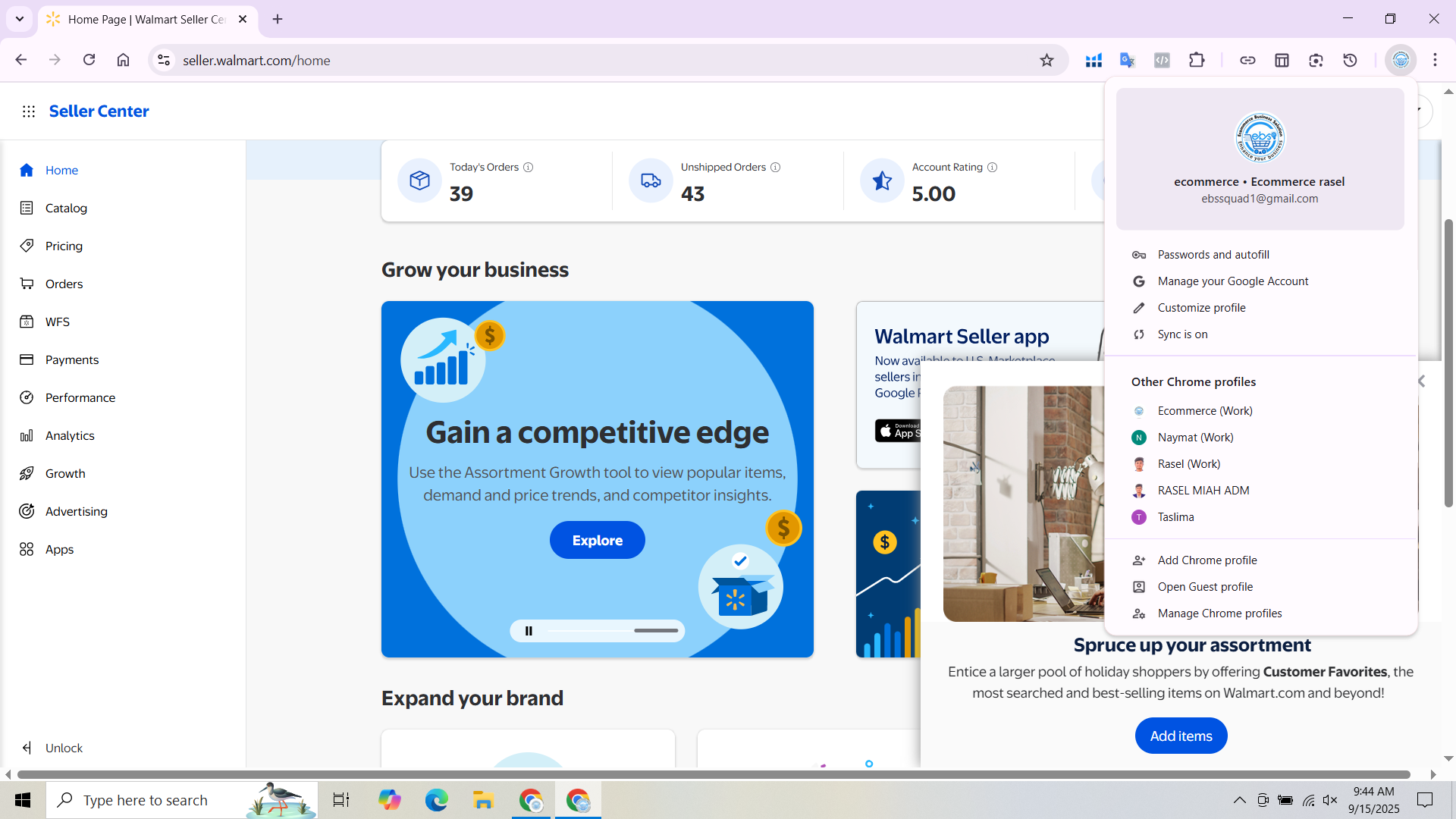Bookmark this page with the star icon

[1046, 60]
